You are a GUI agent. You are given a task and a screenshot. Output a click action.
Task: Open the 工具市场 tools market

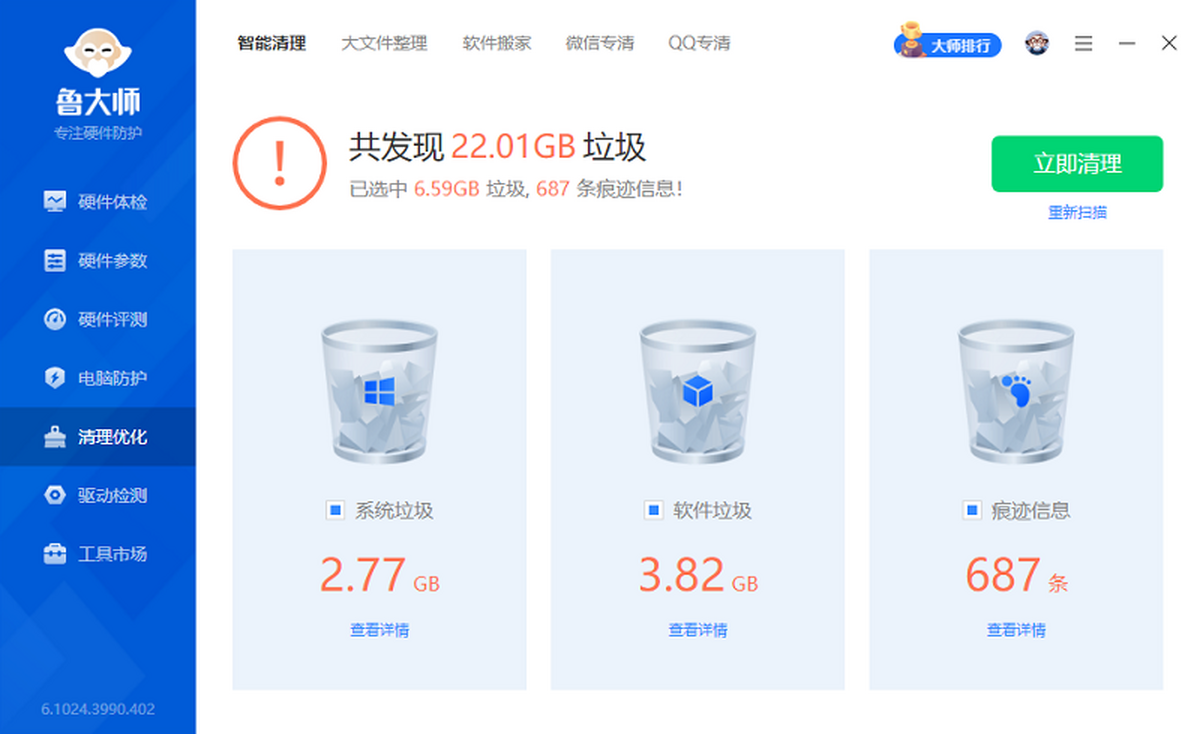[x=97, y=554]
